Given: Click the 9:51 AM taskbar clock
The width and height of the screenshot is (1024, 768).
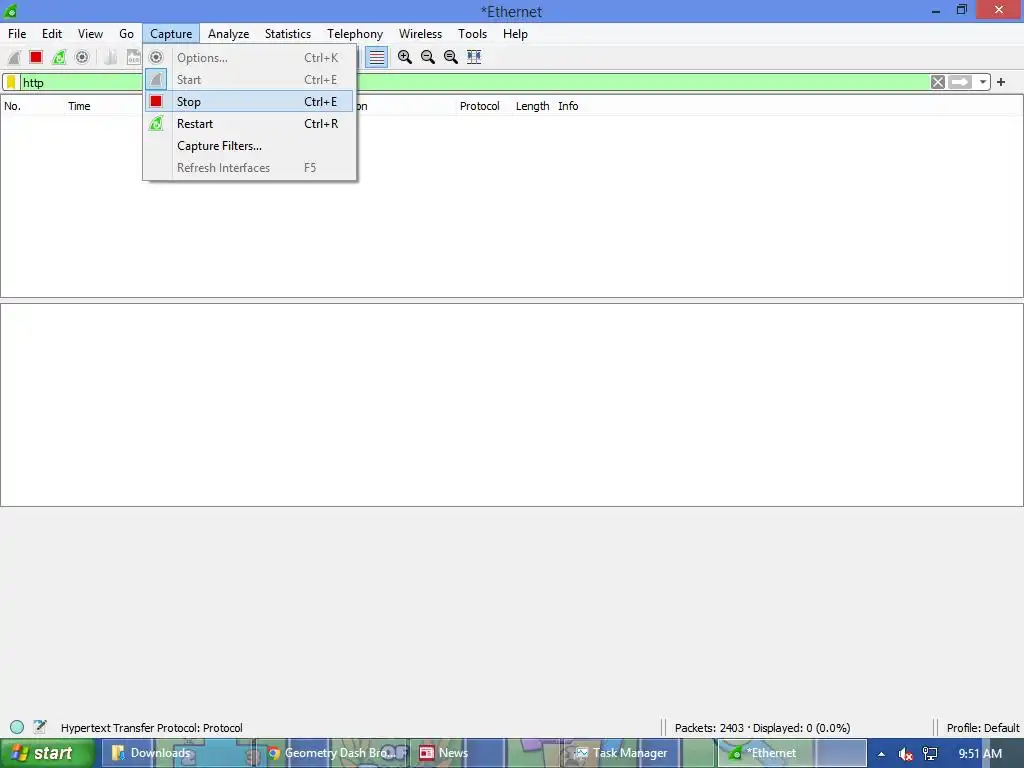Looking at the screenshot, I should [x=980, y=754].
